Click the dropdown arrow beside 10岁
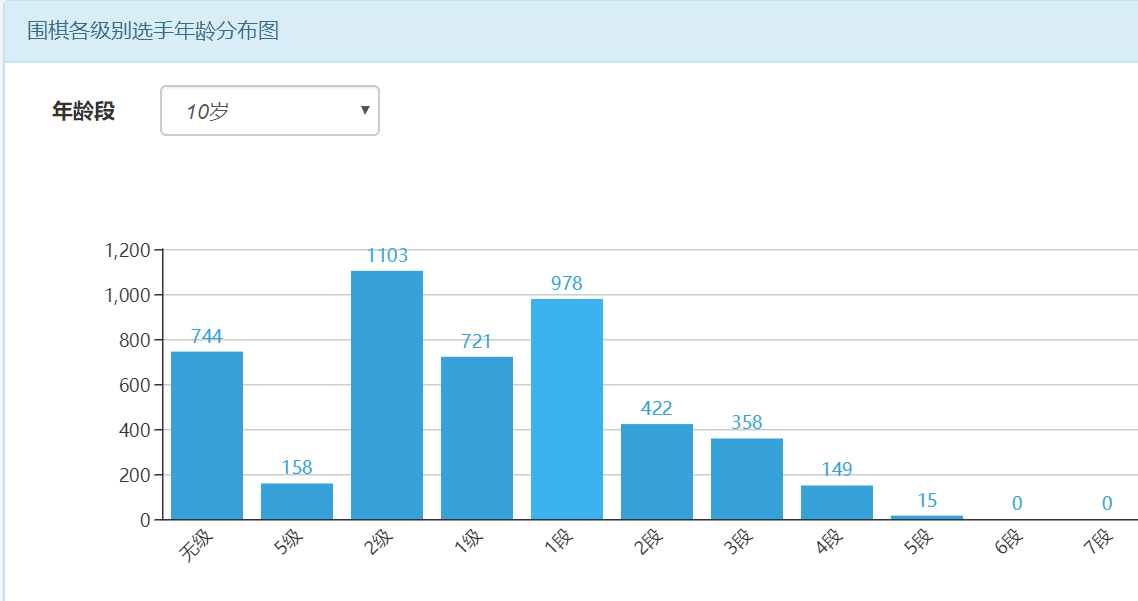The width and height of the screenshot is (1138, 601). (365, 110)
